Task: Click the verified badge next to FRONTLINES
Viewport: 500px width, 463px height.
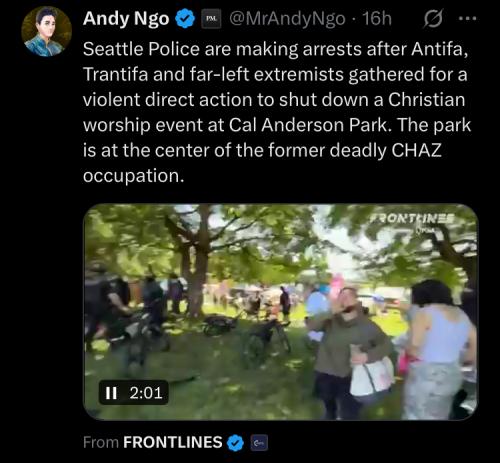Action: pyautogui.click(x=236, y=443)
